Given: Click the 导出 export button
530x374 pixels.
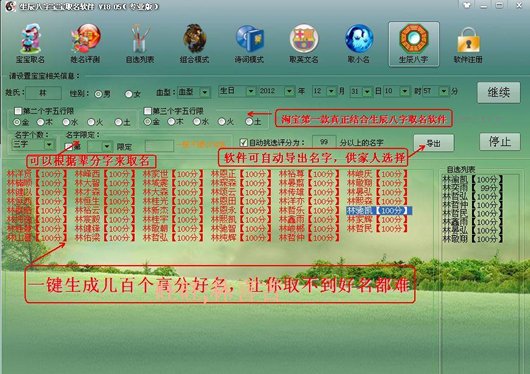Looking at the screenshot, I should 434,143.
